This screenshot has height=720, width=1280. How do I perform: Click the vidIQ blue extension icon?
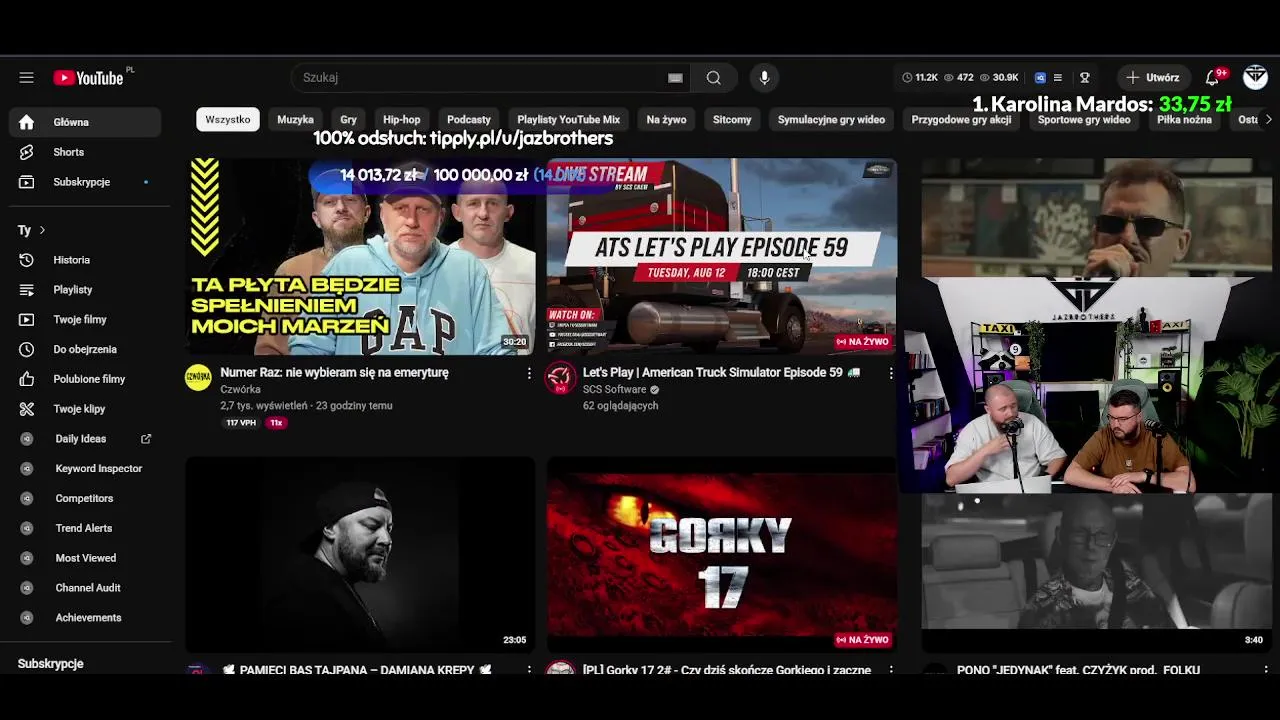[x=1040, y=77]
